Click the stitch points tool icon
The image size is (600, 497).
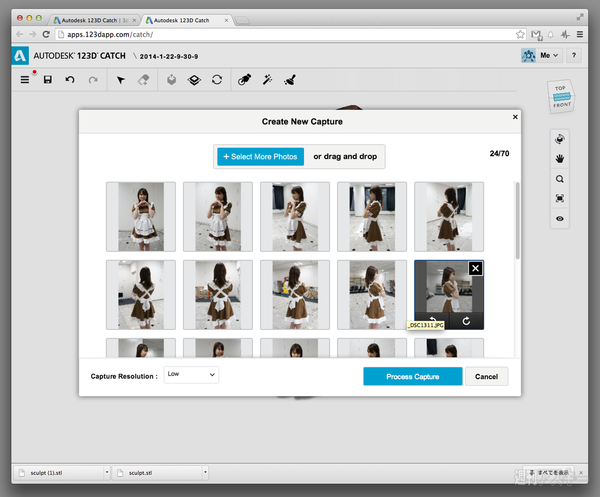[245, 80]
